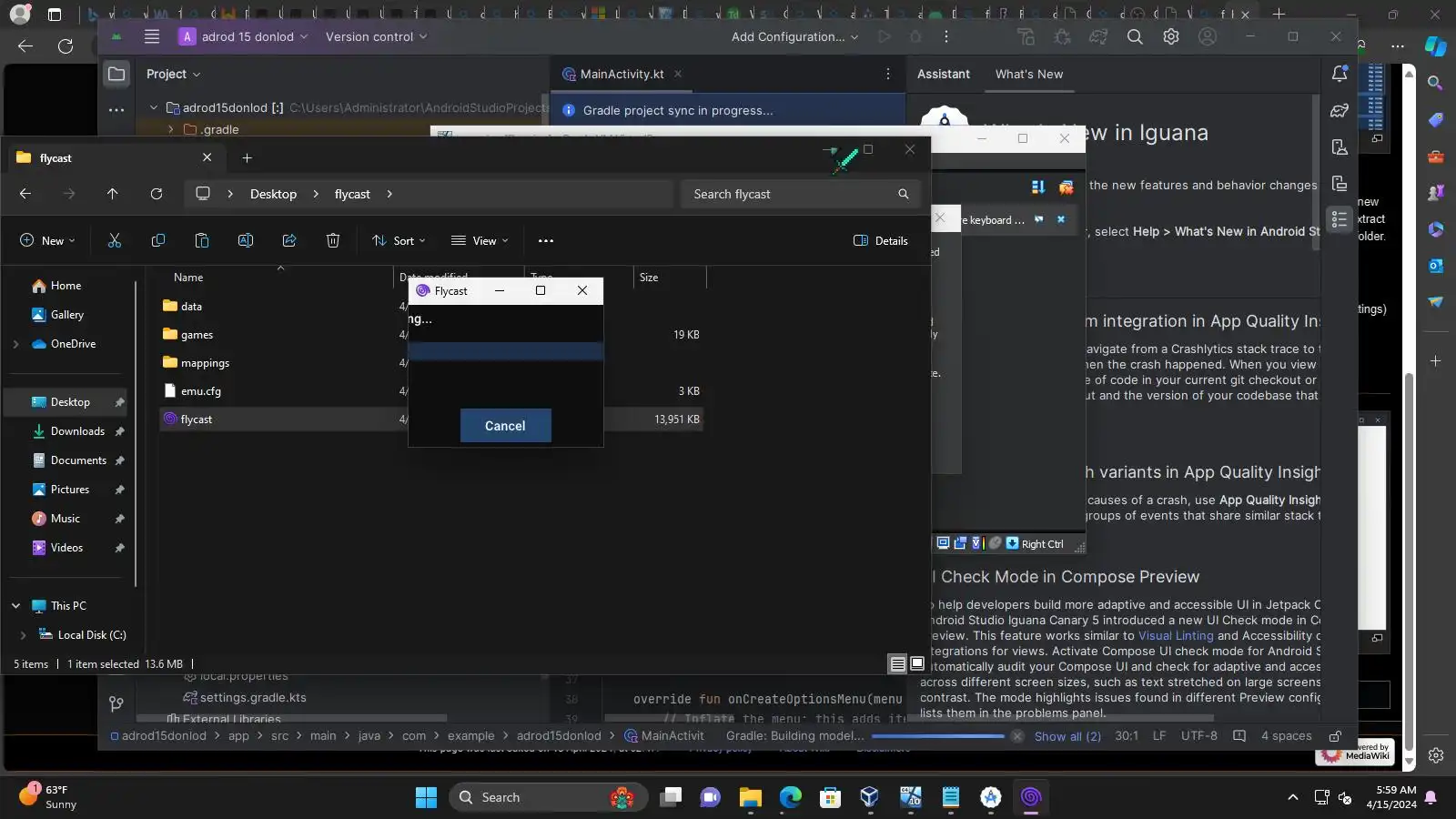Click the Windows taskbar Search box
The image size is (1456, 819).
point(549,797)
